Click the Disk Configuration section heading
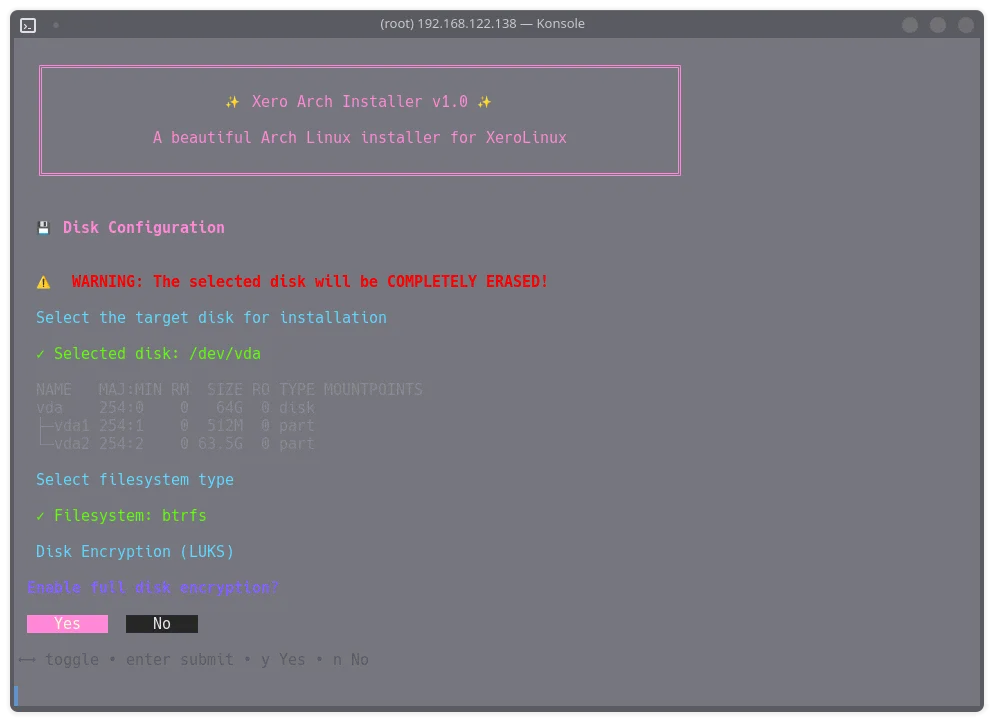The height and width of the screenshot is (722, 994). pyautogui.click(x=143, y=227)
